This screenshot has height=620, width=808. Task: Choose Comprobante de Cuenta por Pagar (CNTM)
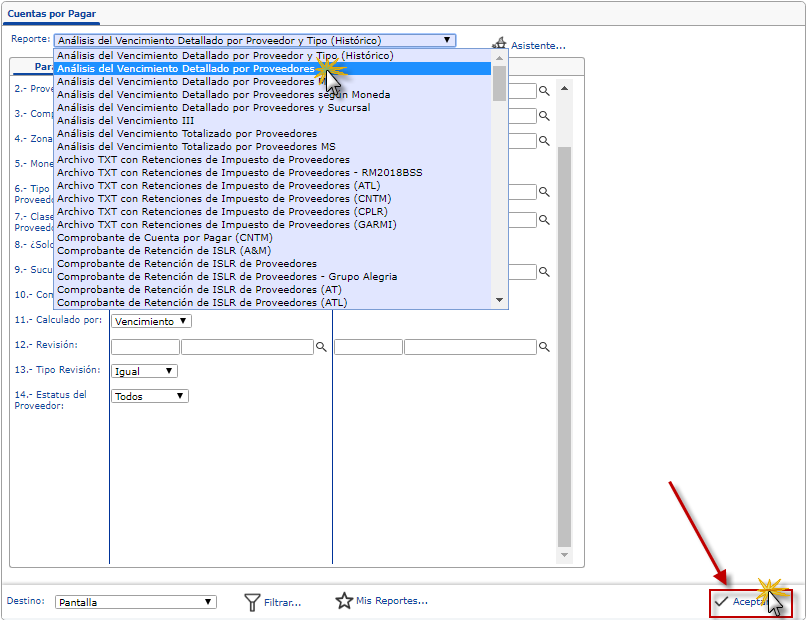click(x=164, y=238)
